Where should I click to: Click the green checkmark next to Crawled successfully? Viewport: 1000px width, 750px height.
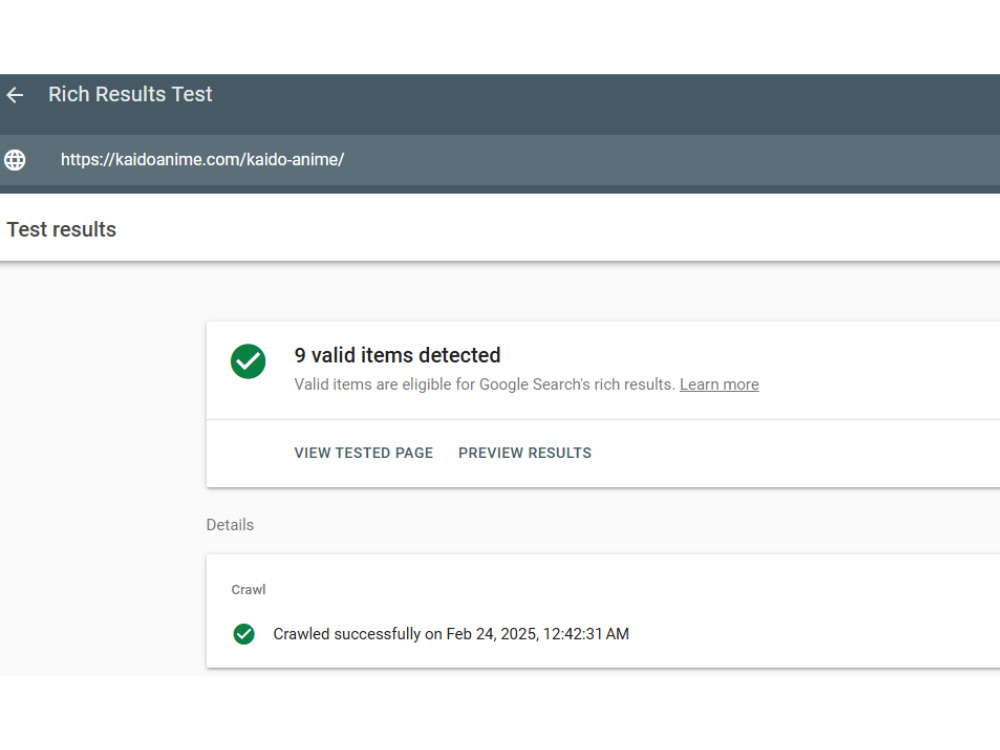click(x=244, y=634)
